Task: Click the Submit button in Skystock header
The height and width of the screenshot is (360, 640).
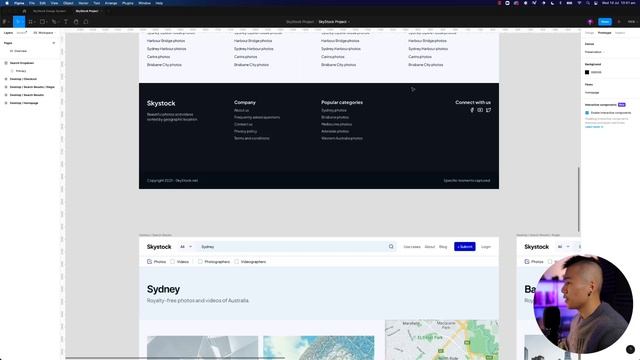Action: pyautogui.click(x=464, y=247)
